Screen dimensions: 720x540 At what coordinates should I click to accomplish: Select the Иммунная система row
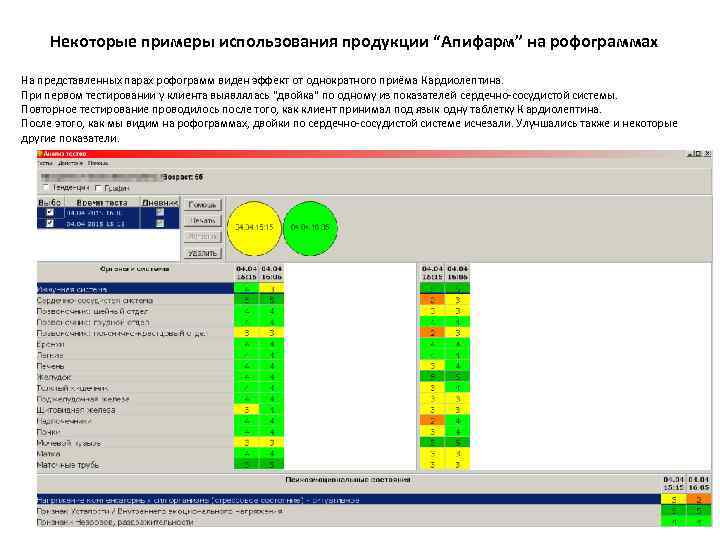click(x=135, y=289)
